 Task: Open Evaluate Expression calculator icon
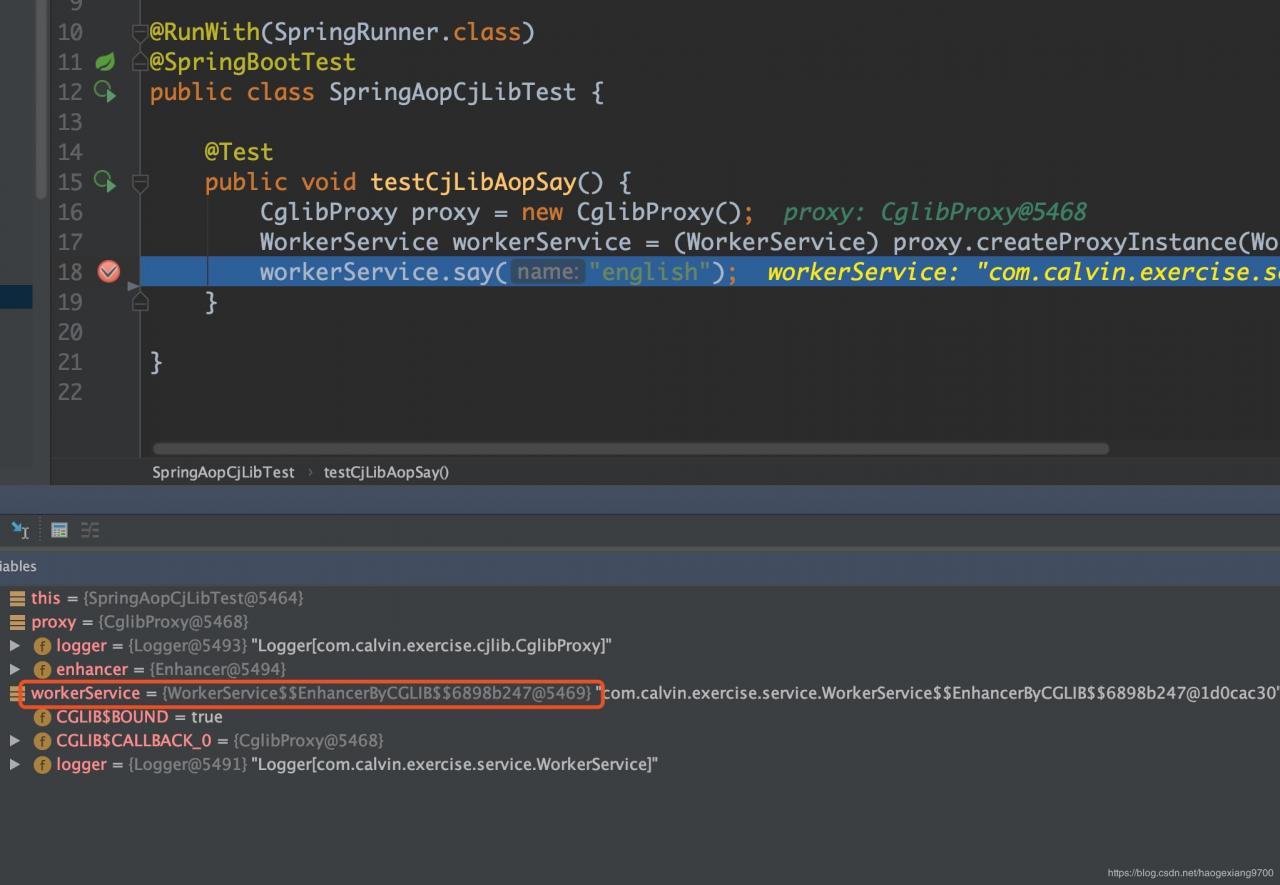tap(59, 530)
